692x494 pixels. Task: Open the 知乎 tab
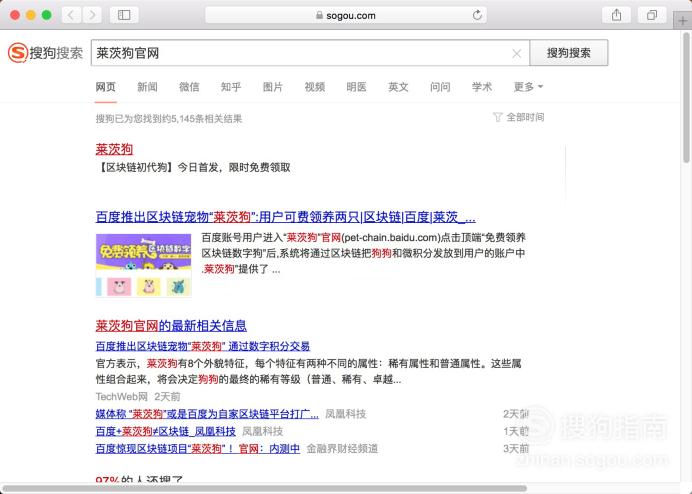231,87
